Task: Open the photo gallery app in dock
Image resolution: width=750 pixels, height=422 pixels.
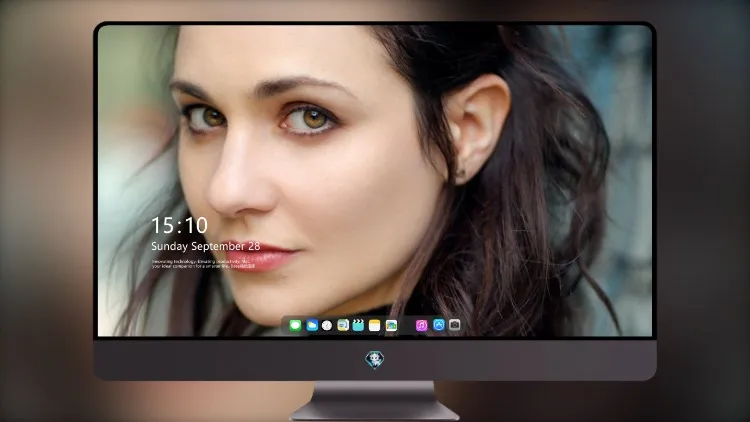Action: tap(391, 325)
